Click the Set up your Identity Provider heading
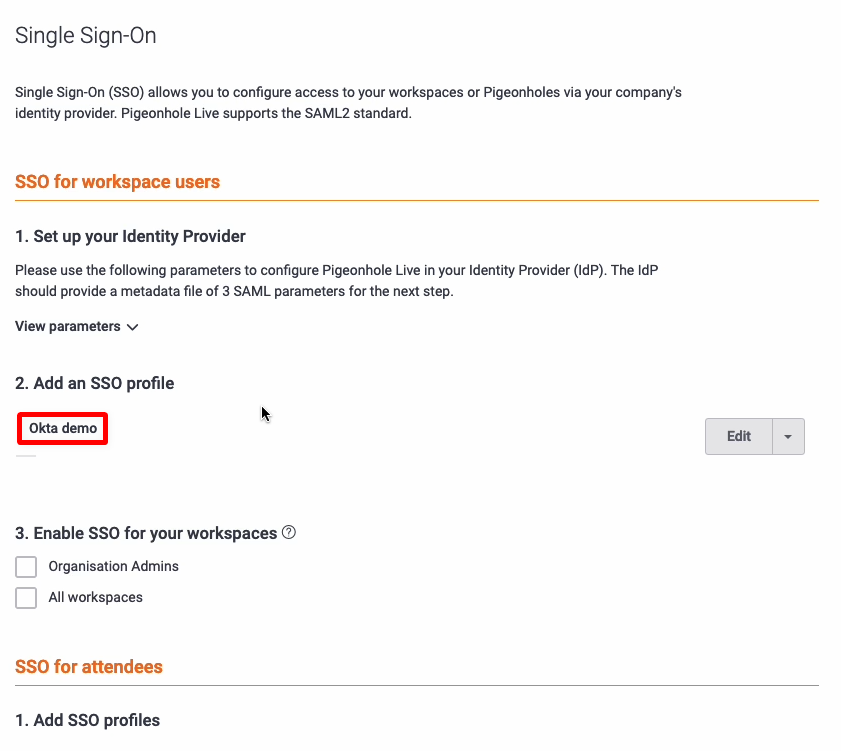The image size is (841, 751). [x=130, y=237]
